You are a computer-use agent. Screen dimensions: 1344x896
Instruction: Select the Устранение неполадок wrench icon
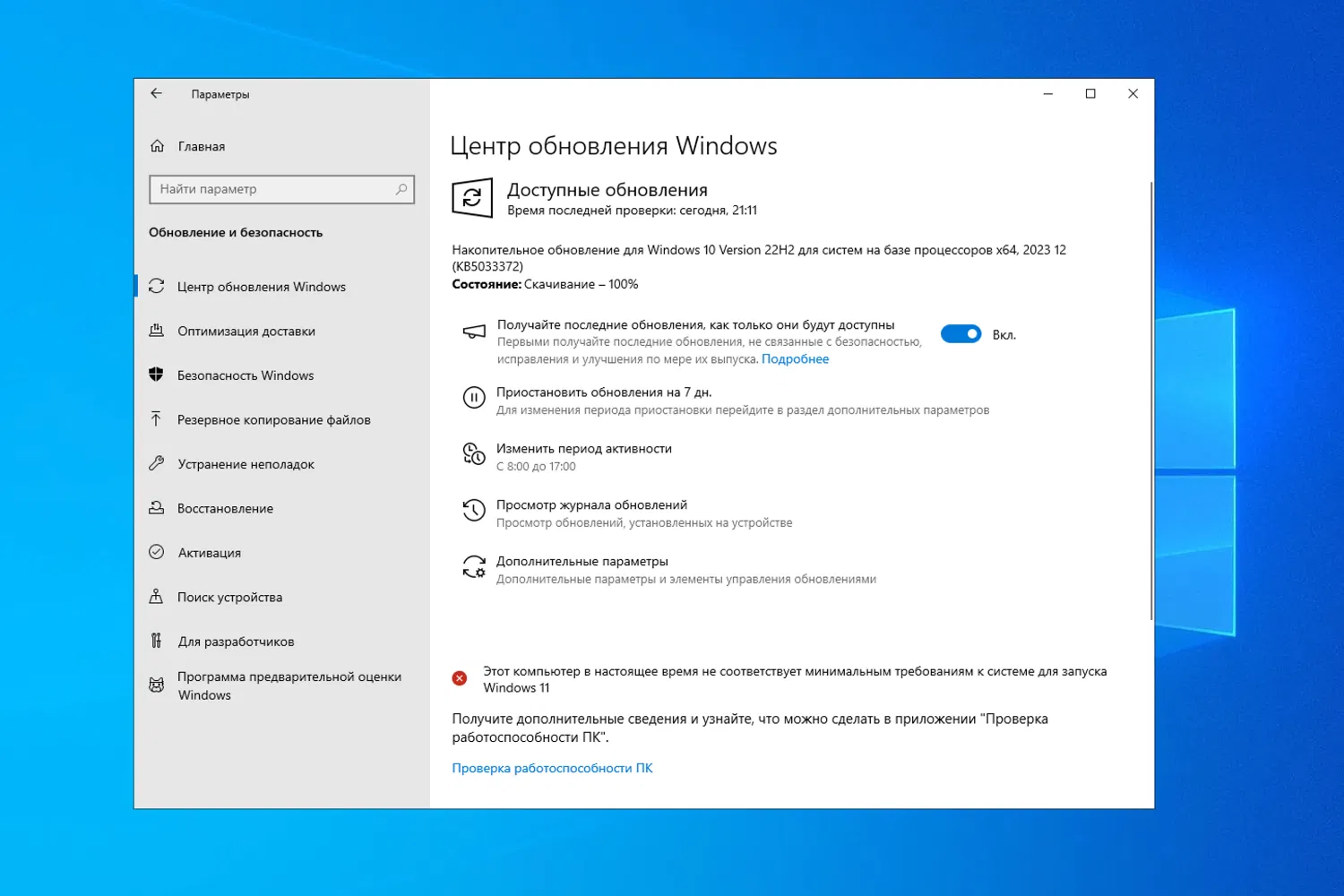click(x=158, y=463)
